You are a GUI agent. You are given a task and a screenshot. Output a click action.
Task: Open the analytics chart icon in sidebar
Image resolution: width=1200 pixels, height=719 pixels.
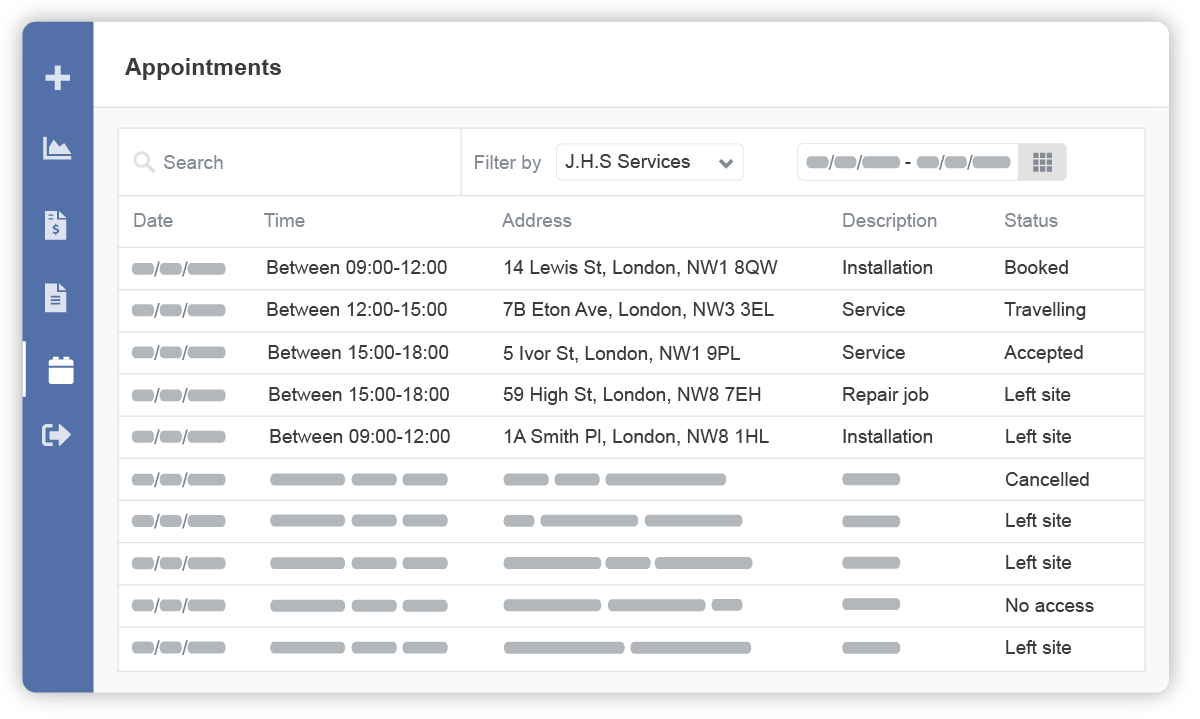tap(58, 148)
